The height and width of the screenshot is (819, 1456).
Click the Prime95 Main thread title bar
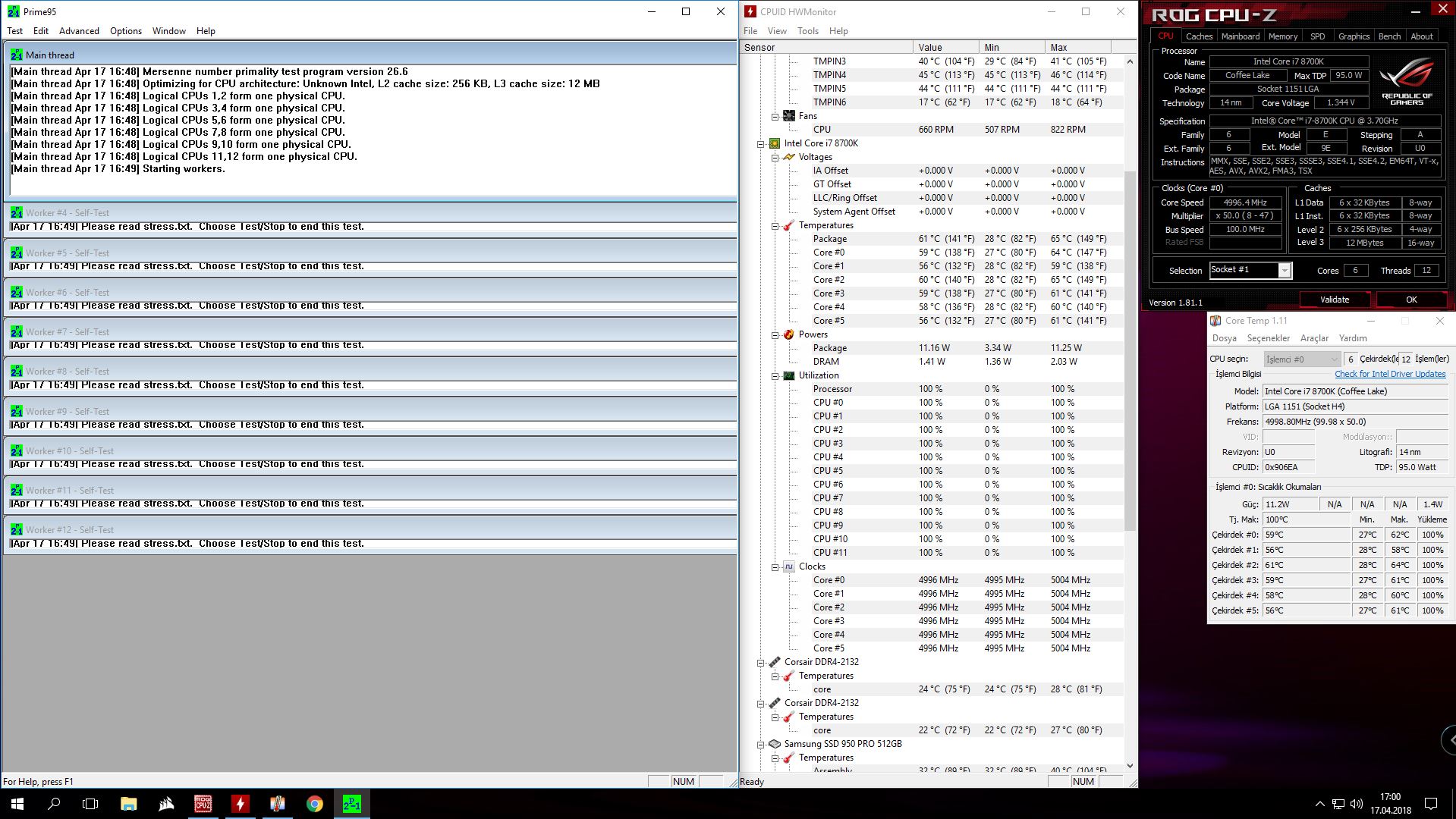coord(370,55)
